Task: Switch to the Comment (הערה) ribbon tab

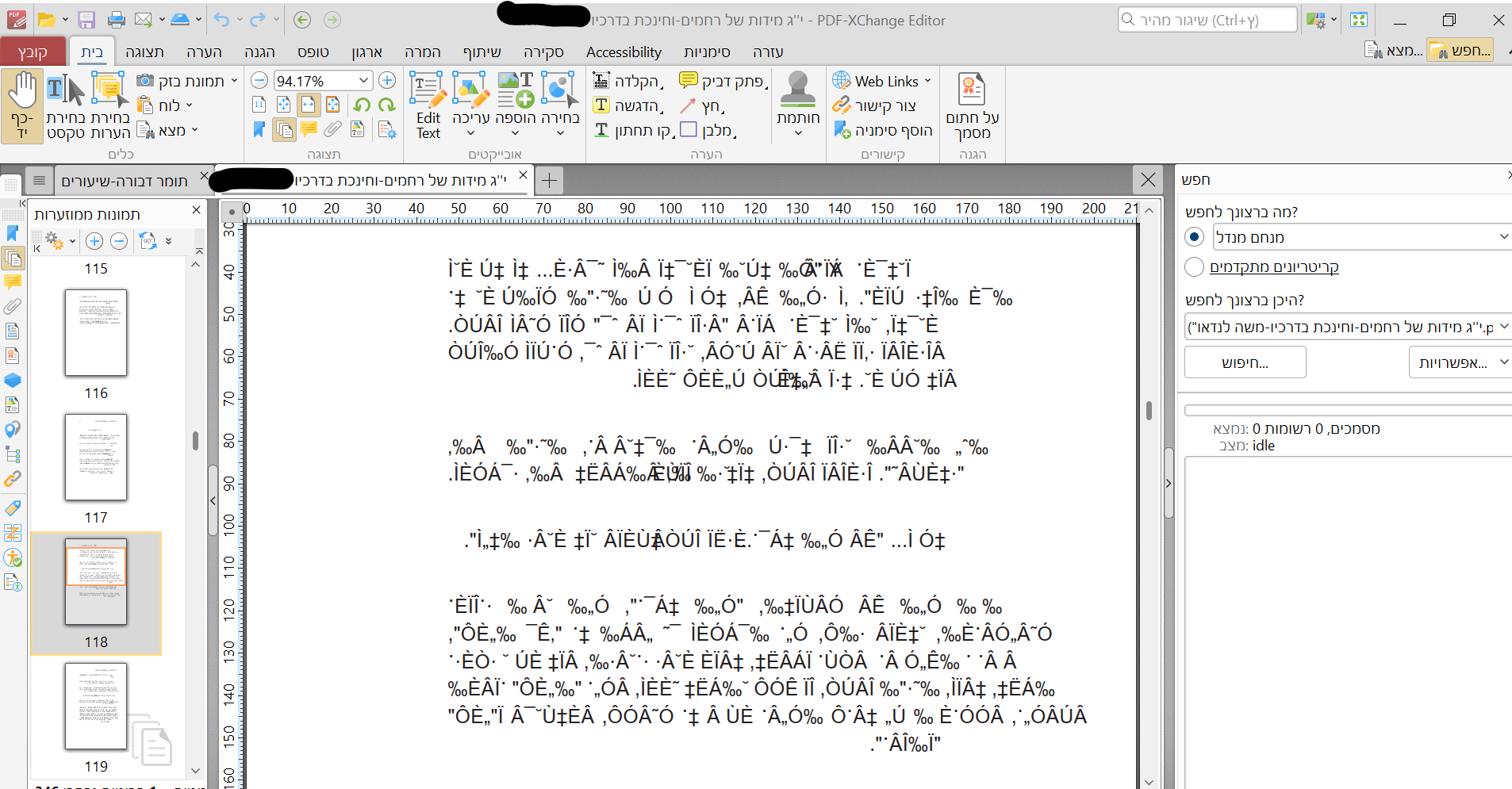Action: [204, 52]
